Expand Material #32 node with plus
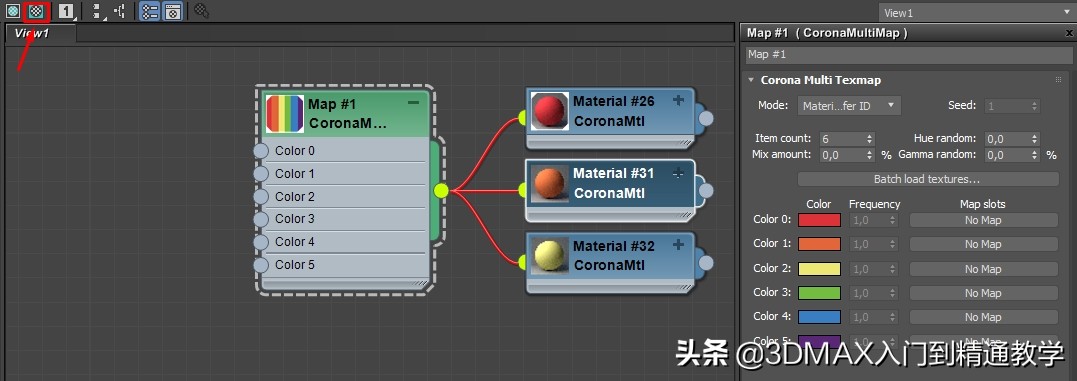Screen dimensions: 1077x381 678,245
